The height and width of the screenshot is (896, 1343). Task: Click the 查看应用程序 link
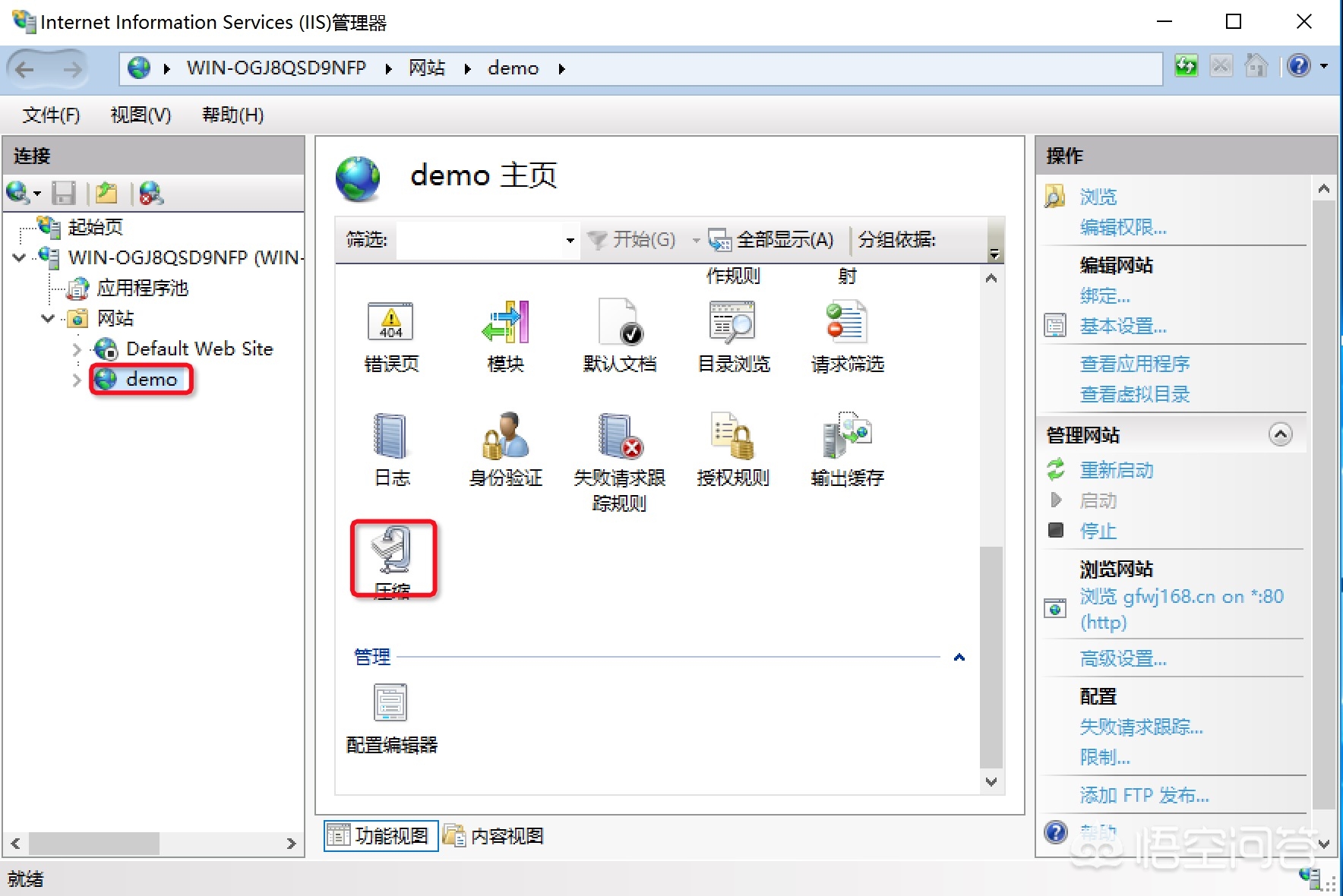(1135, 364)
